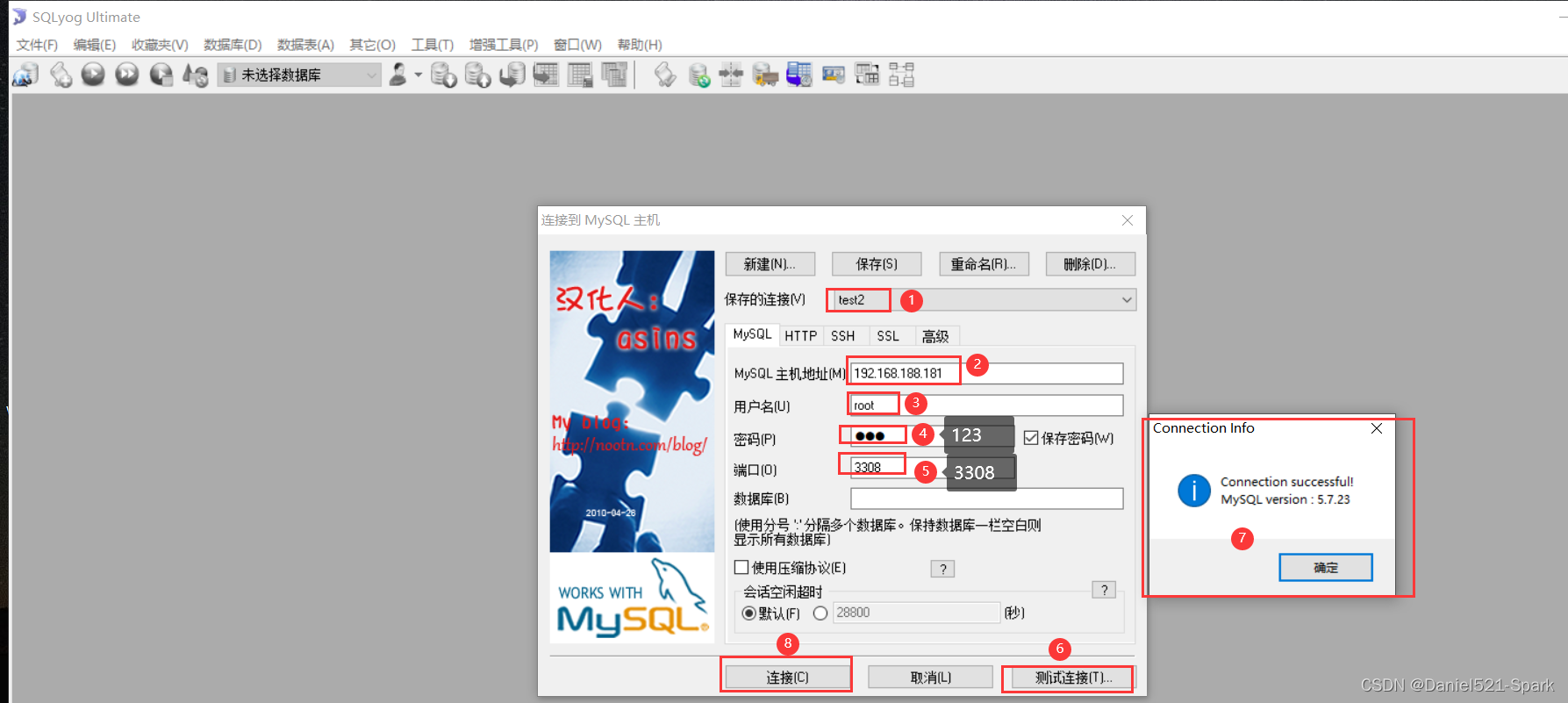The image size is (1568, 703).
Task: Click the copy table grid icon
Action: [614, 75]
